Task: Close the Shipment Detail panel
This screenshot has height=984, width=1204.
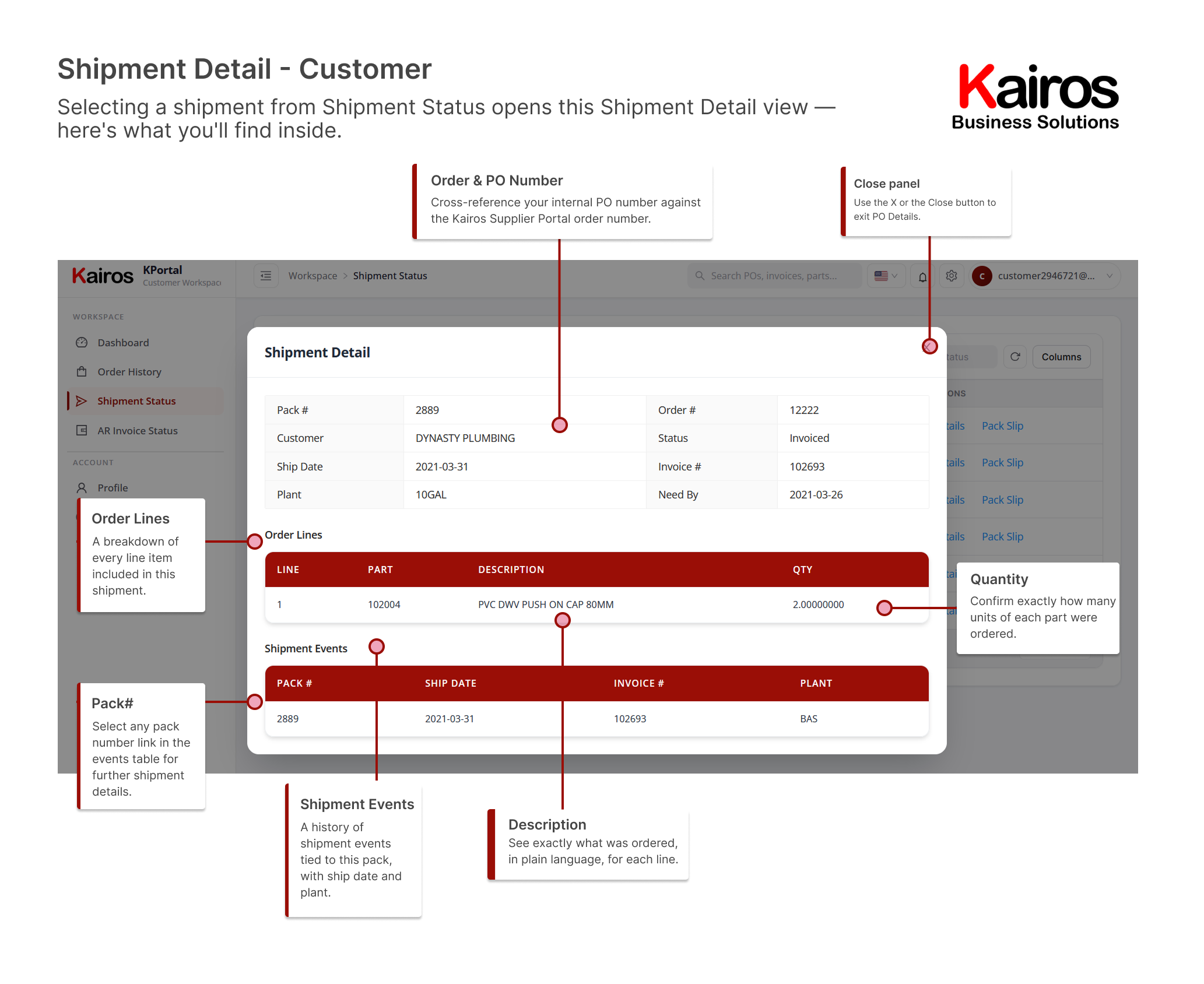Action: (927, 347)
